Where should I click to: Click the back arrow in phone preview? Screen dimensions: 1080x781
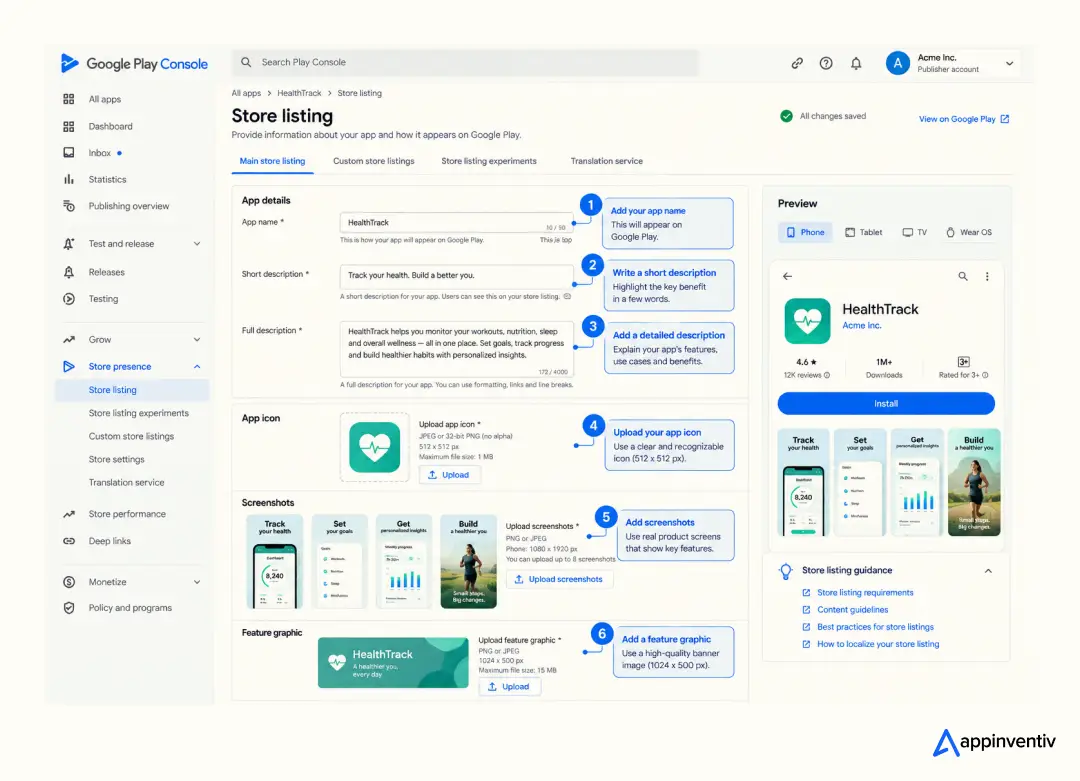coord(787,276)
